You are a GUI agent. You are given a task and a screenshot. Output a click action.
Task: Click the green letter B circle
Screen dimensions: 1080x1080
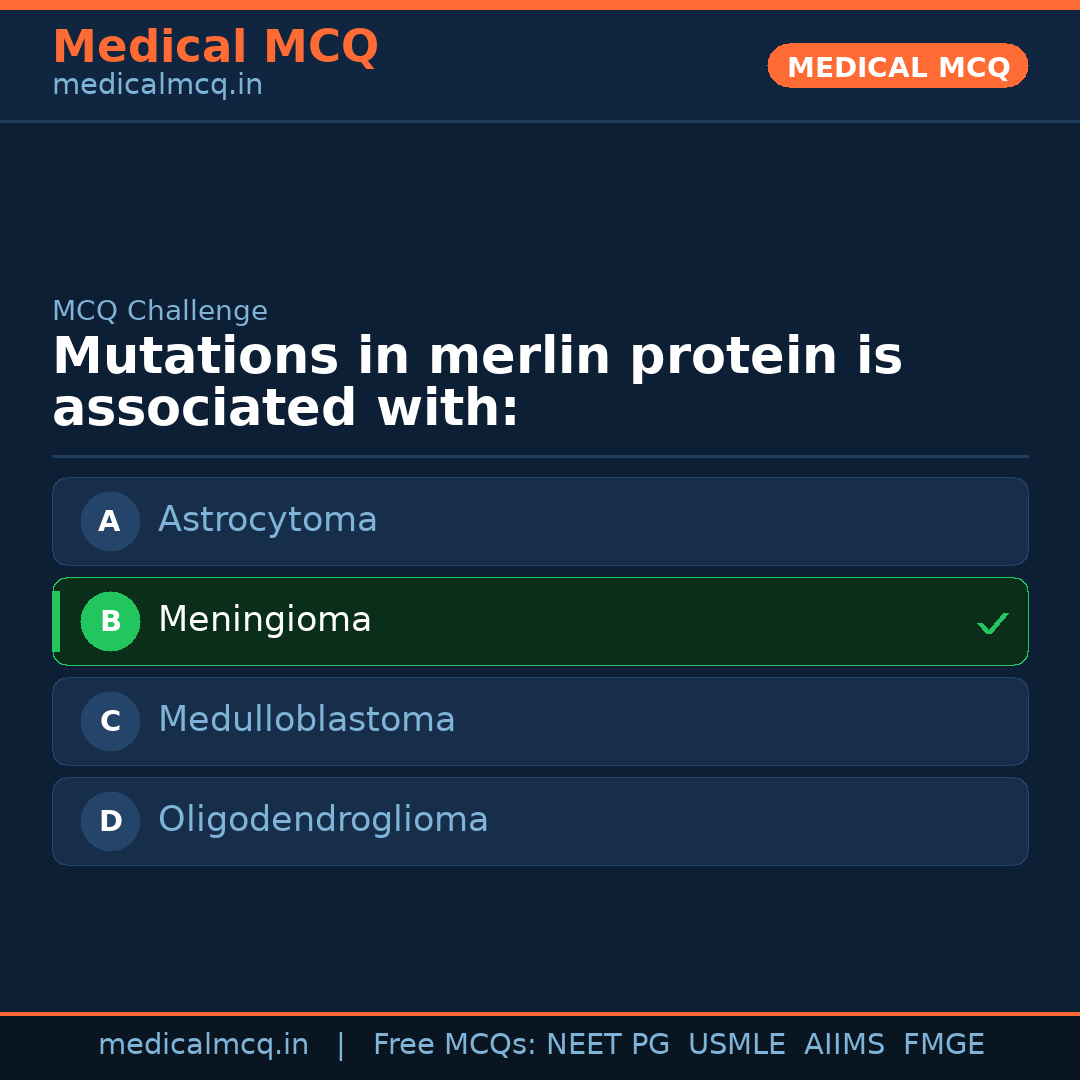[x=110, y=621]
